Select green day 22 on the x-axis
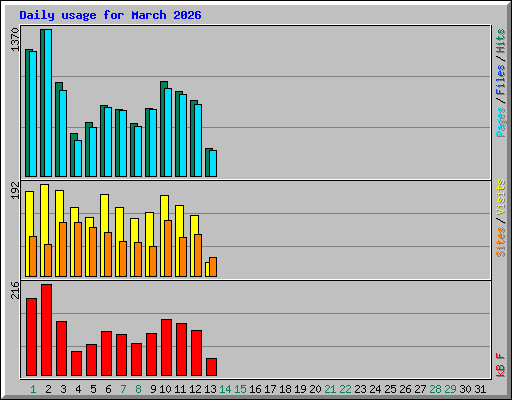Viewport: 512px width, 400px height. (x=345, y=389)
